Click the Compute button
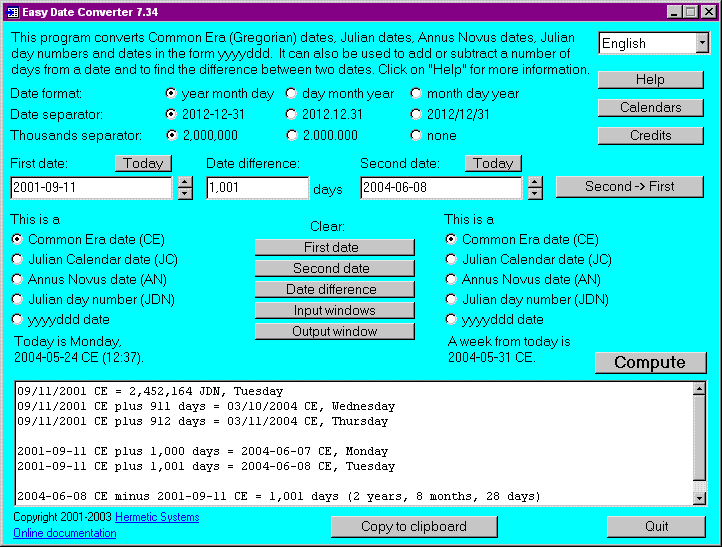 coord(650,362)
